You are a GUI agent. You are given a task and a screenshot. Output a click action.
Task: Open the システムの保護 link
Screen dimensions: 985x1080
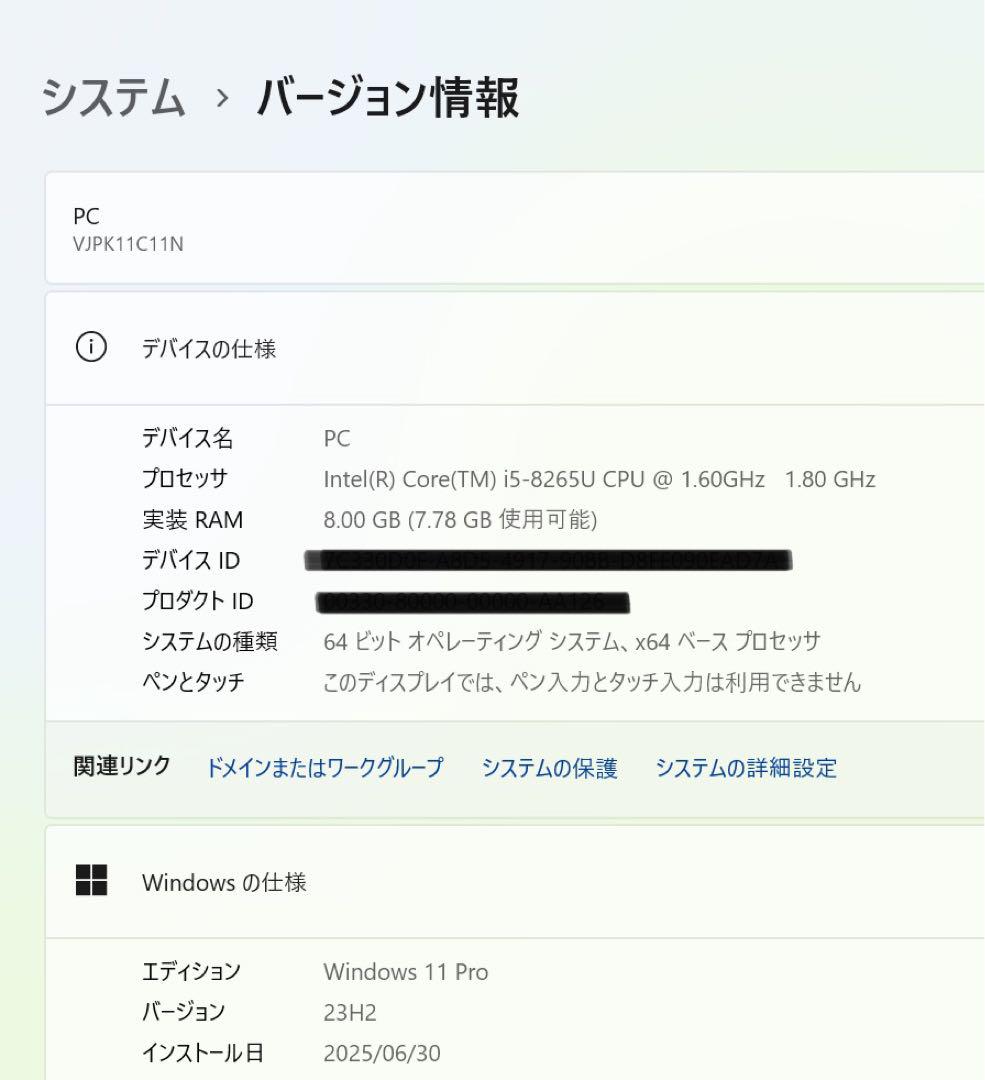tap(549, 767)
